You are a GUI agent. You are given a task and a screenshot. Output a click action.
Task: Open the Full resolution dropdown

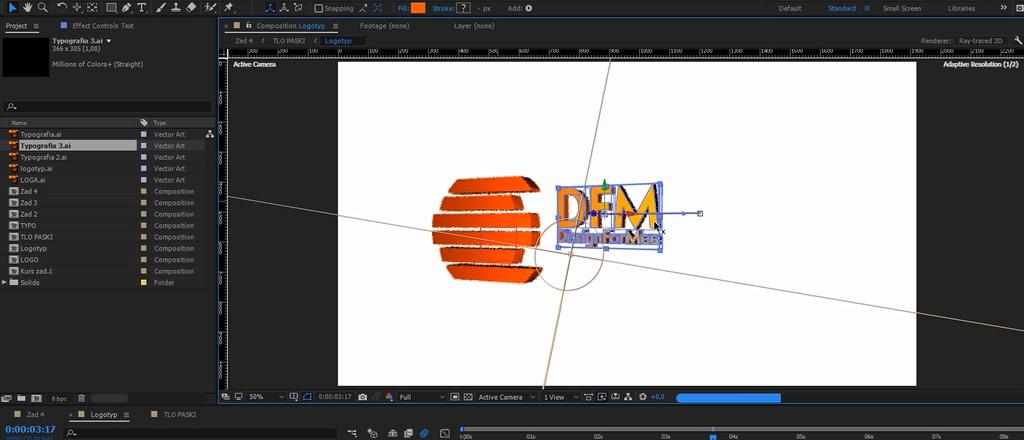tap(423, 397)
